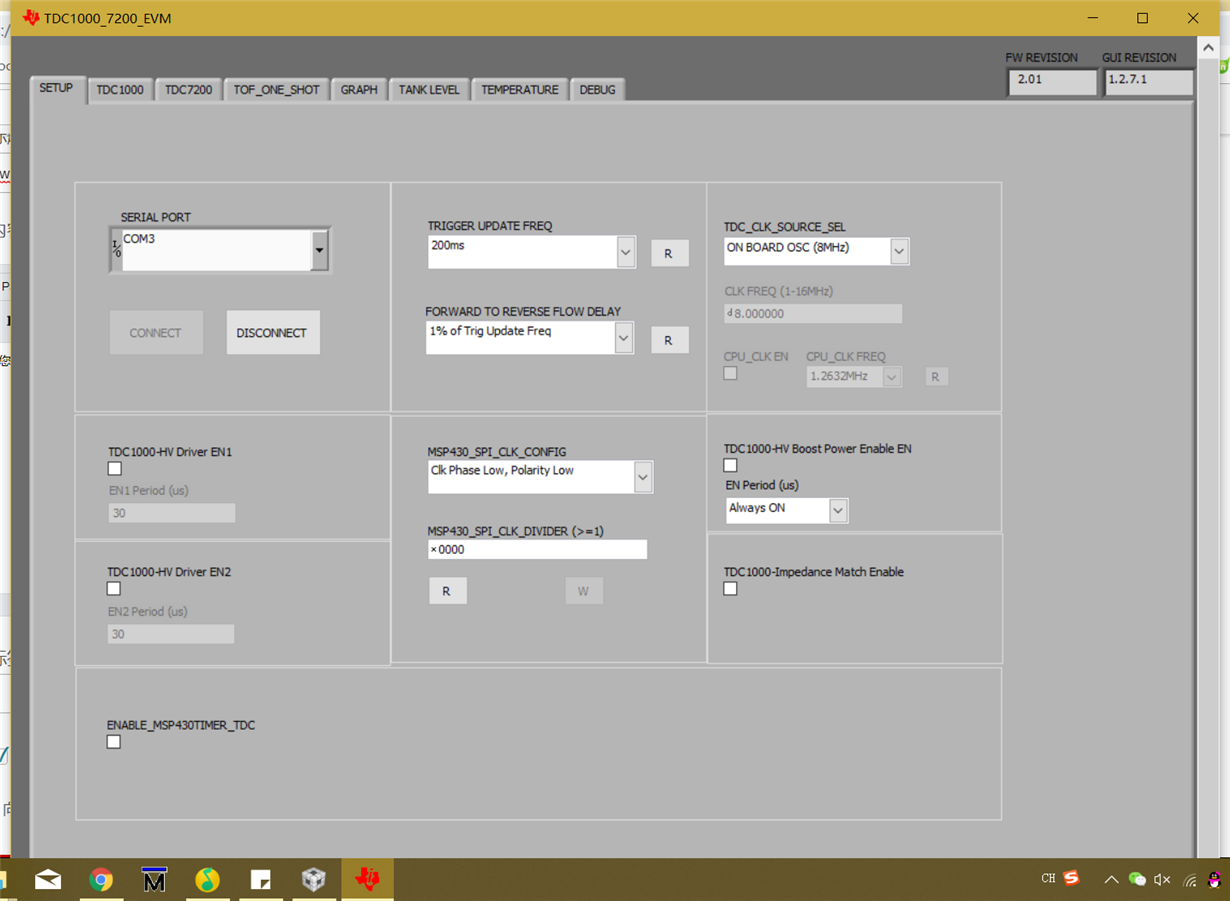
Task: Click R button below SPI CLK DIVIDER
Action: click(x=448, y=591)
